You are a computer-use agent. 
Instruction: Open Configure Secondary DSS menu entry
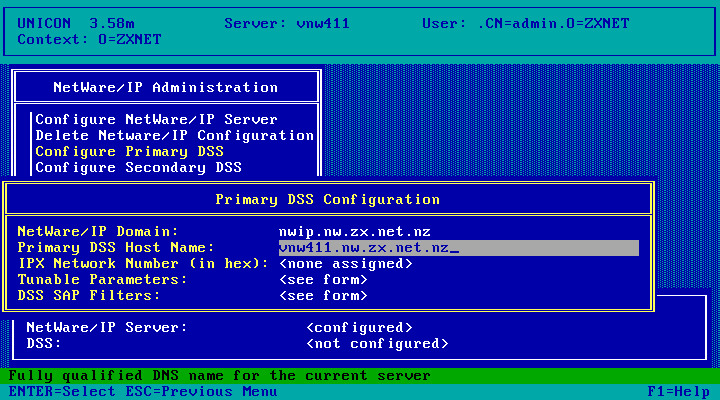point(139,168)
